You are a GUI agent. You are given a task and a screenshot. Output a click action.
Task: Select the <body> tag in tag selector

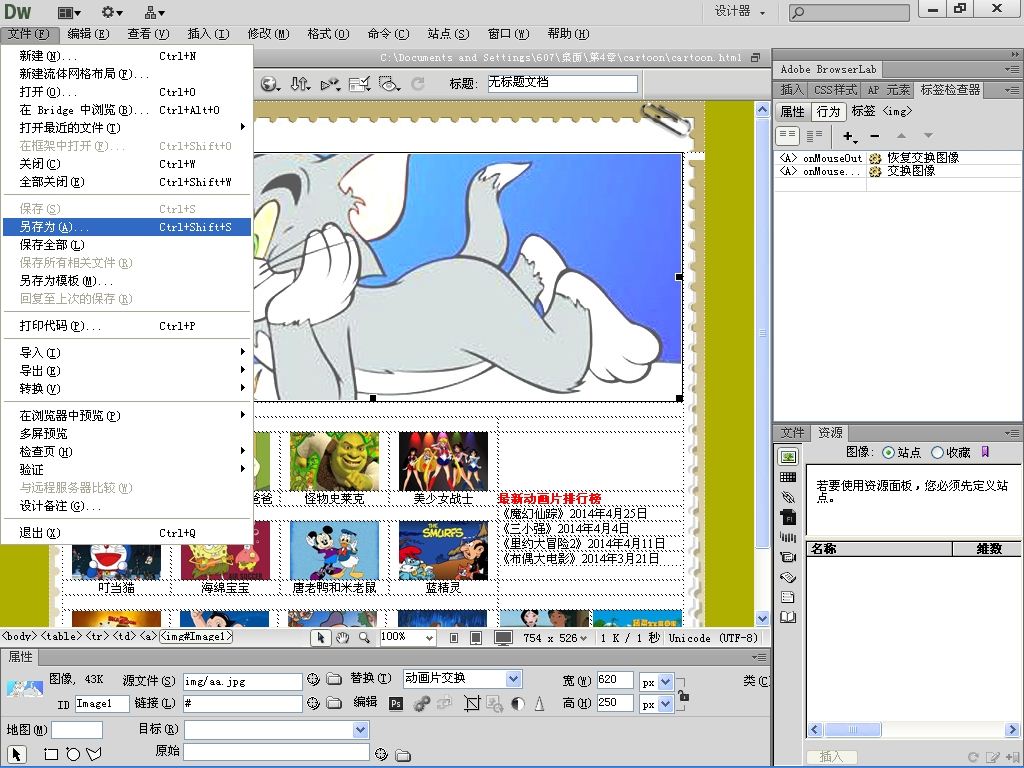[x=20, y=636]
